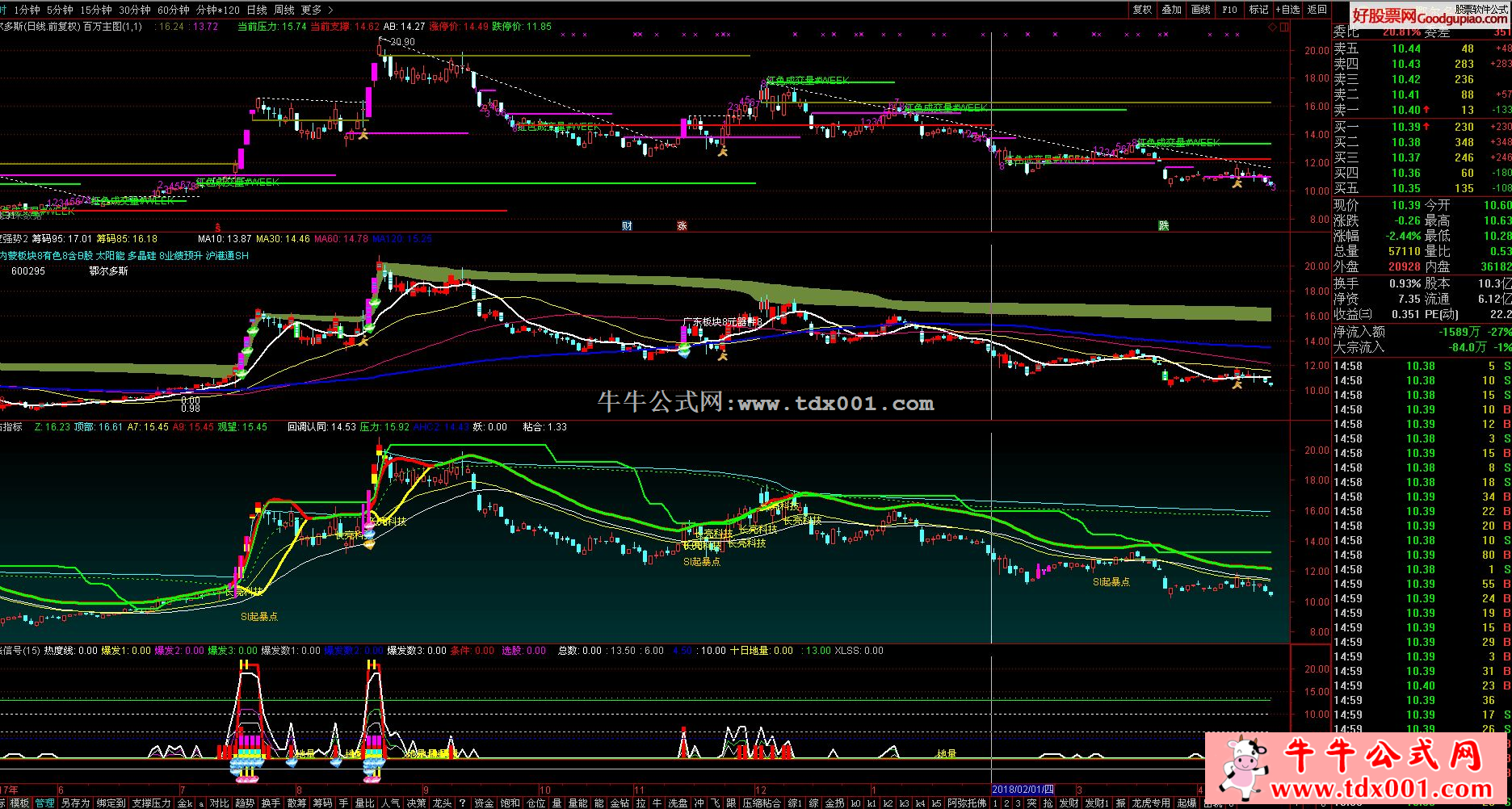
Task: Open the 管理 indicator management menu
Action: pyautogui.click(x=44, y=803)
